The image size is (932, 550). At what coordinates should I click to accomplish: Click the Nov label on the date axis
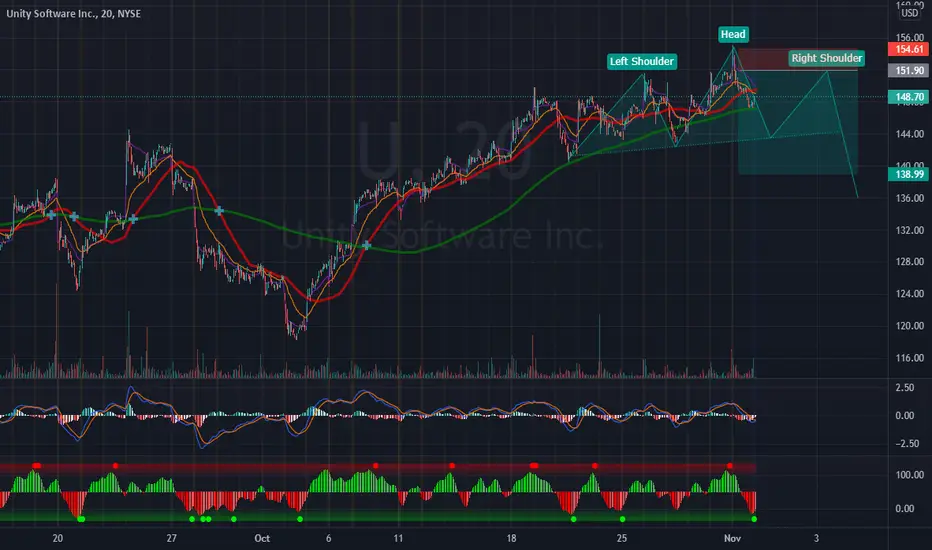[x=732, y=538]
